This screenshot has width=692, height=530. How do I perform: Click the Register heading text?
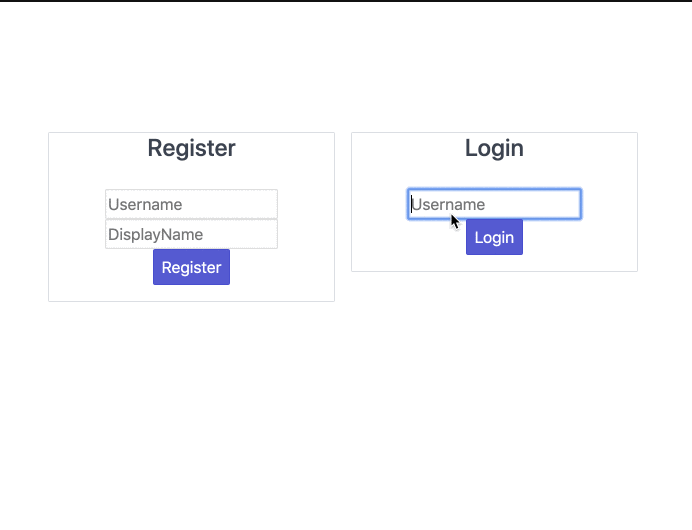pyautogui.click(x=191, y=148)
